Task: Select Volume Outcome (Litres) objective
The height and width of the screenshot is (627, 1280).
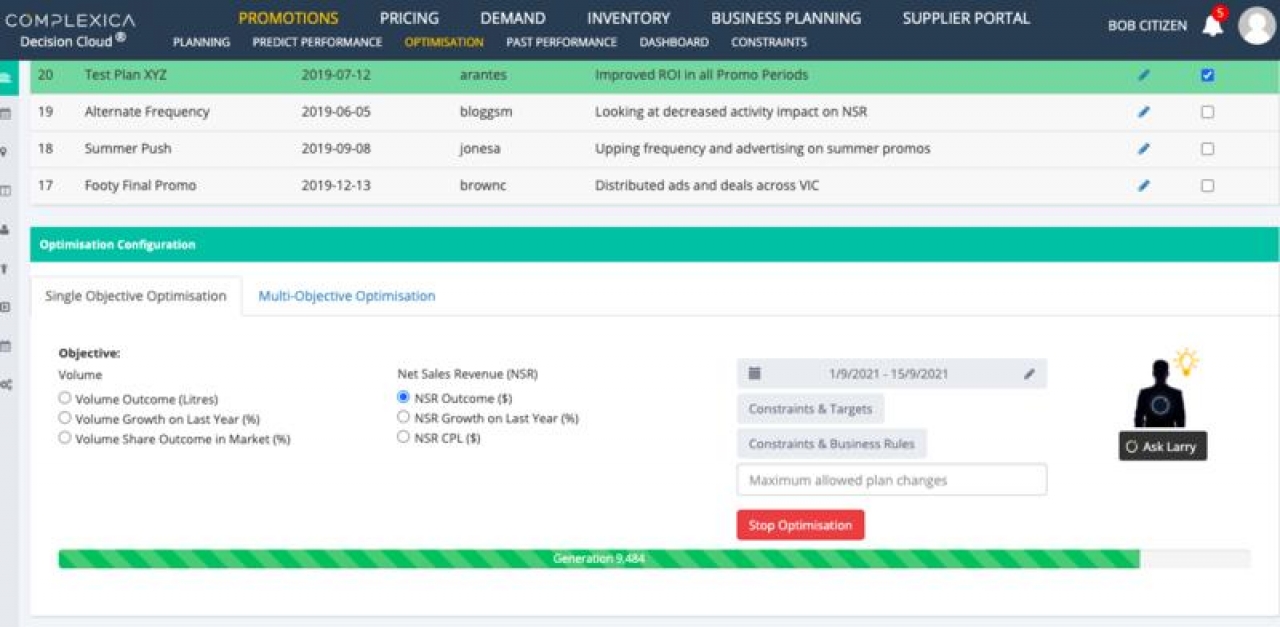Action: [x=65, y=397]
